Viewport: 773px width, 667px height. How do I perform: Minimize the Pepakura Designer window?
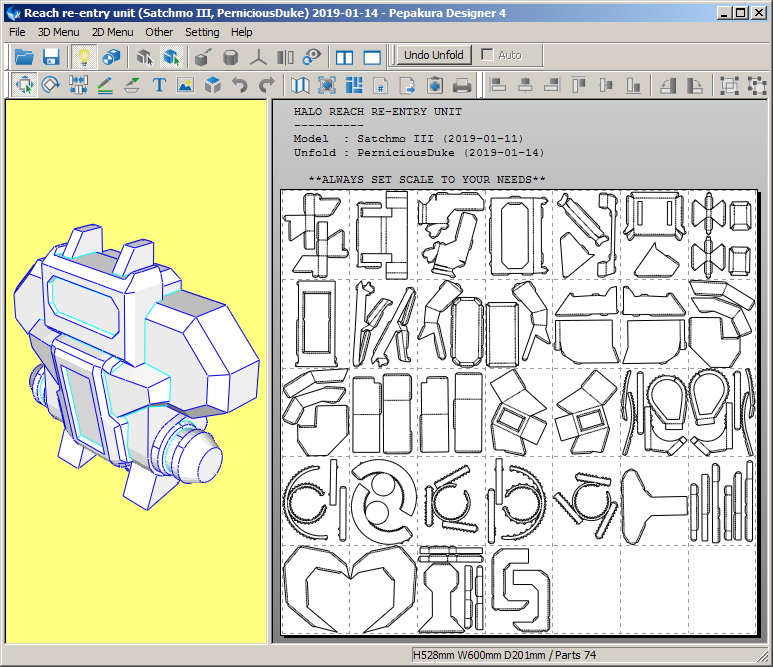724,13
